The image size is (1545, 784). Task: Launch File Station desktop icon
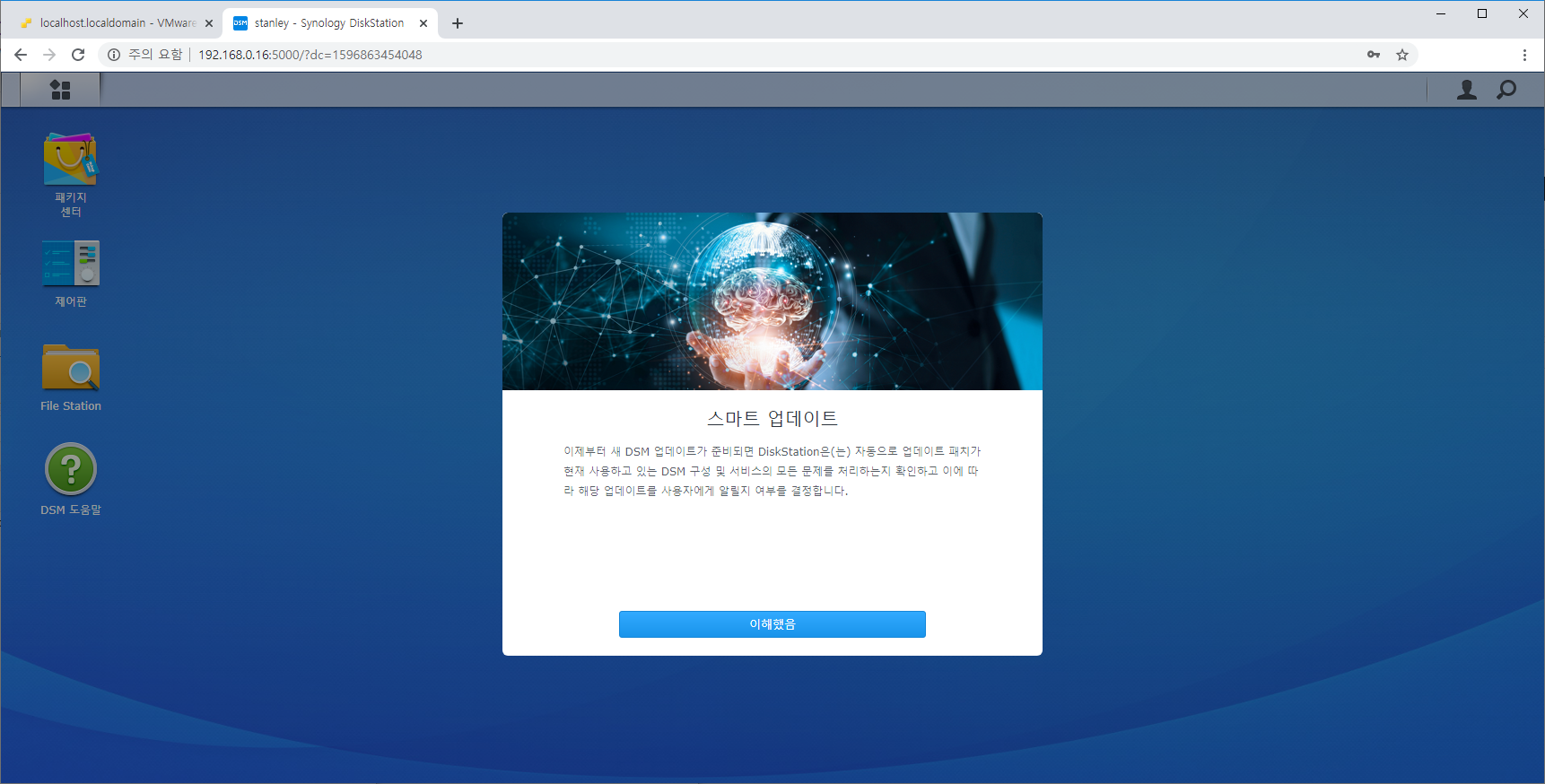(x=71, y=367)
